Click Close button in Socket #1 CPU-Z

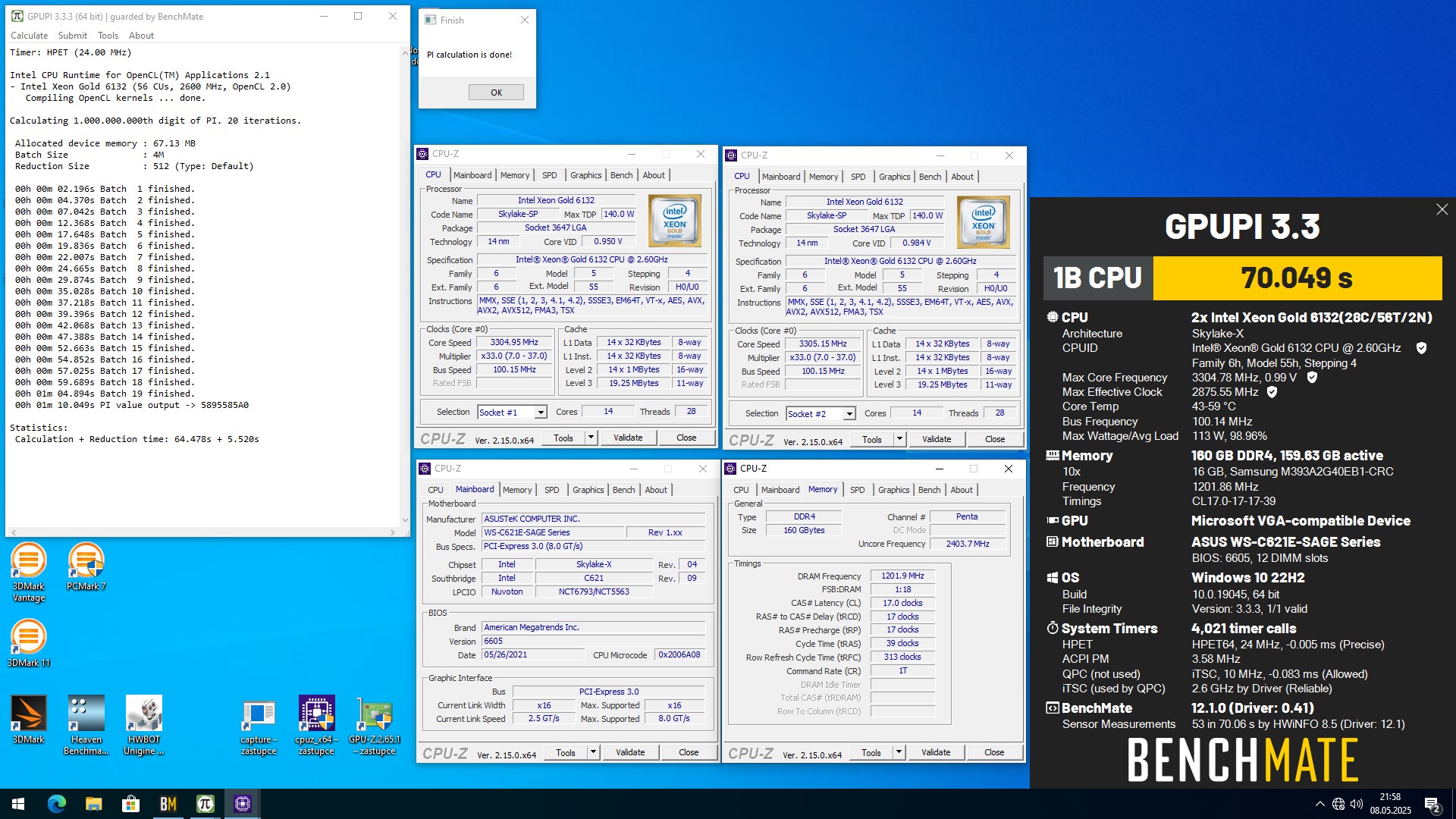686,438
